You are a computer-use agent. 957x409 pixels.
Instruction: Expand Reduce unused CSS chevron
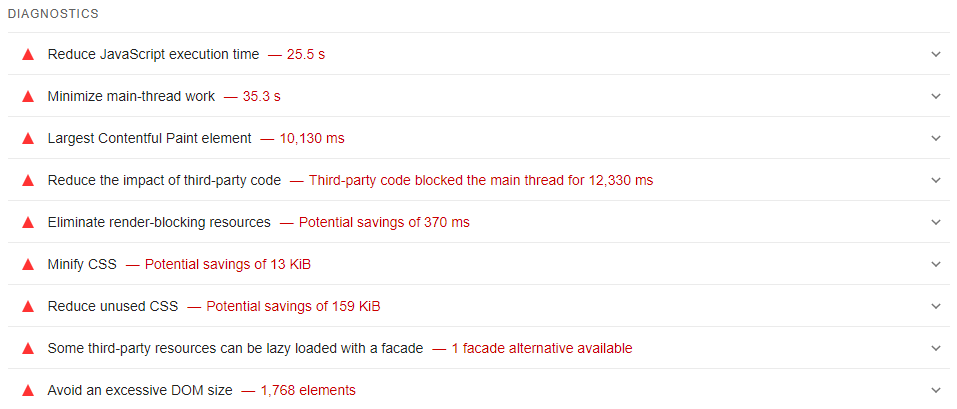(x=936, y=306)
